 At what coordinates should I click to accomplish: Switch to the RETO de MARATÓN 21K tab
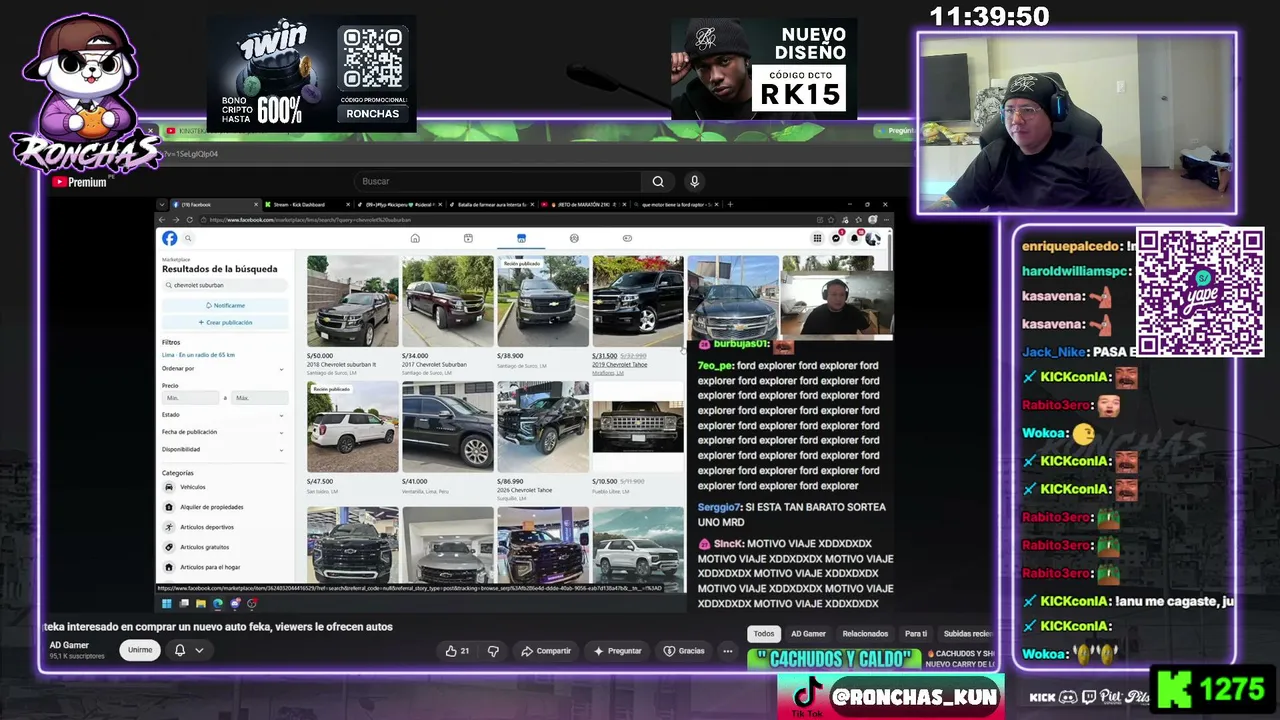pos(586,204)
